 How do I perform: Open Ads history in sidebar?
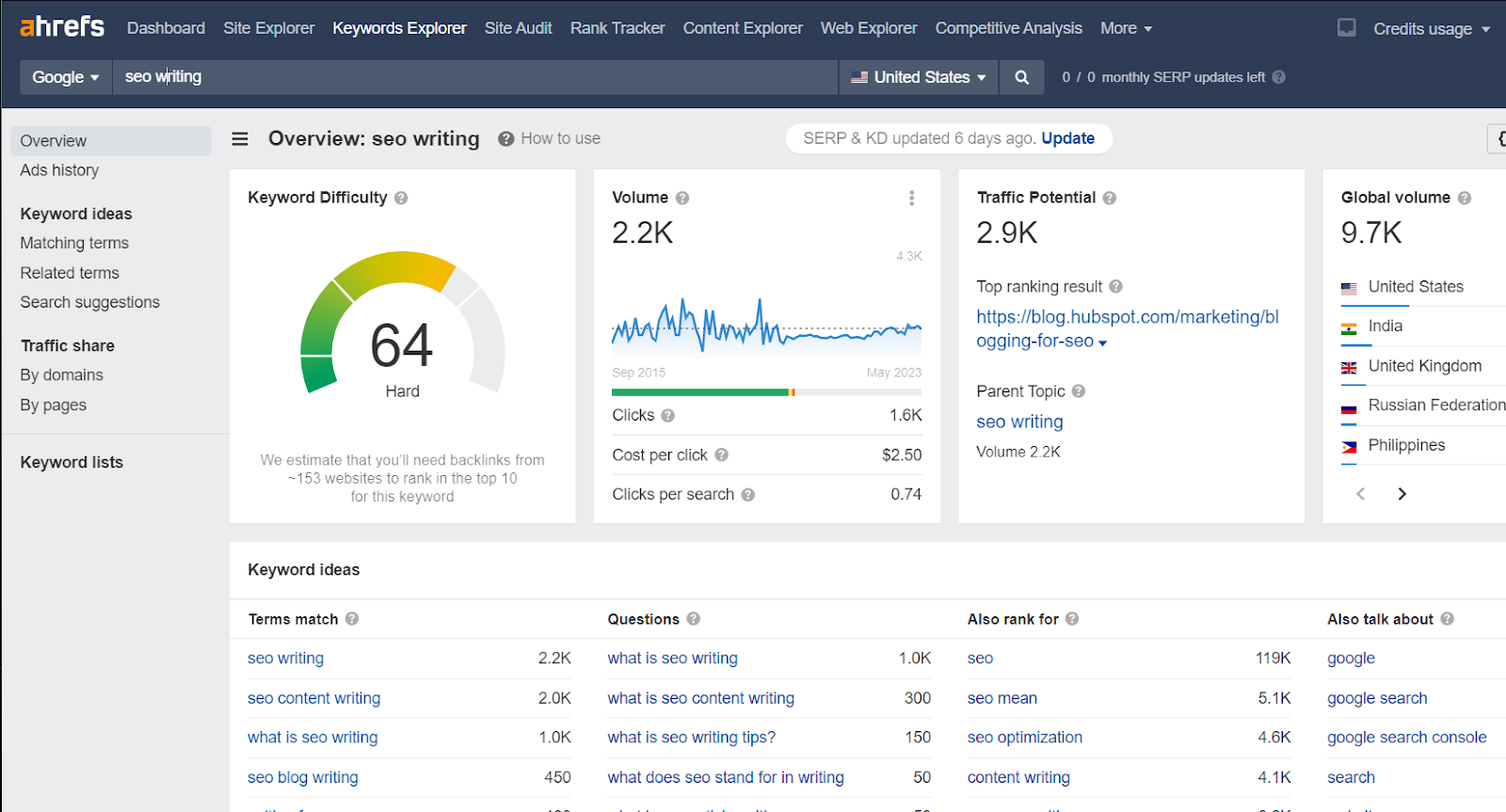[x=59, y=170]
